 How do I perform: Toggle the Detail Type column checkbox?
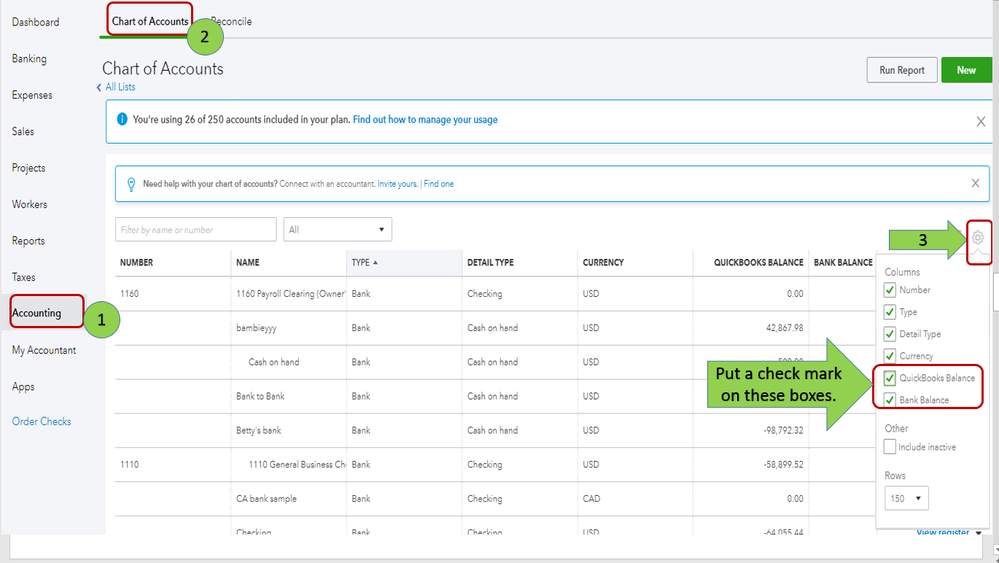(x=889, y=334)
